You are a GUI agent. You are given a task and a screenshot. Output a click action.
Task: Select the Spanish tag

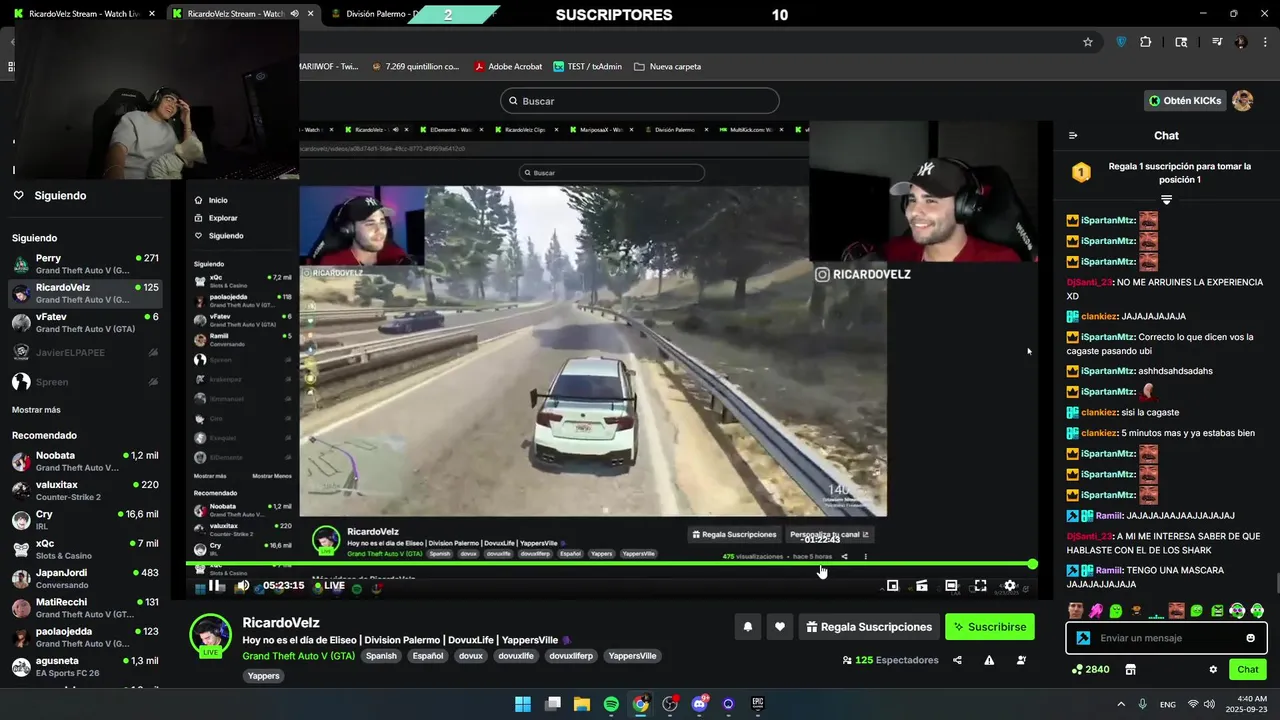pyautogui.click(x=381, y=656)
